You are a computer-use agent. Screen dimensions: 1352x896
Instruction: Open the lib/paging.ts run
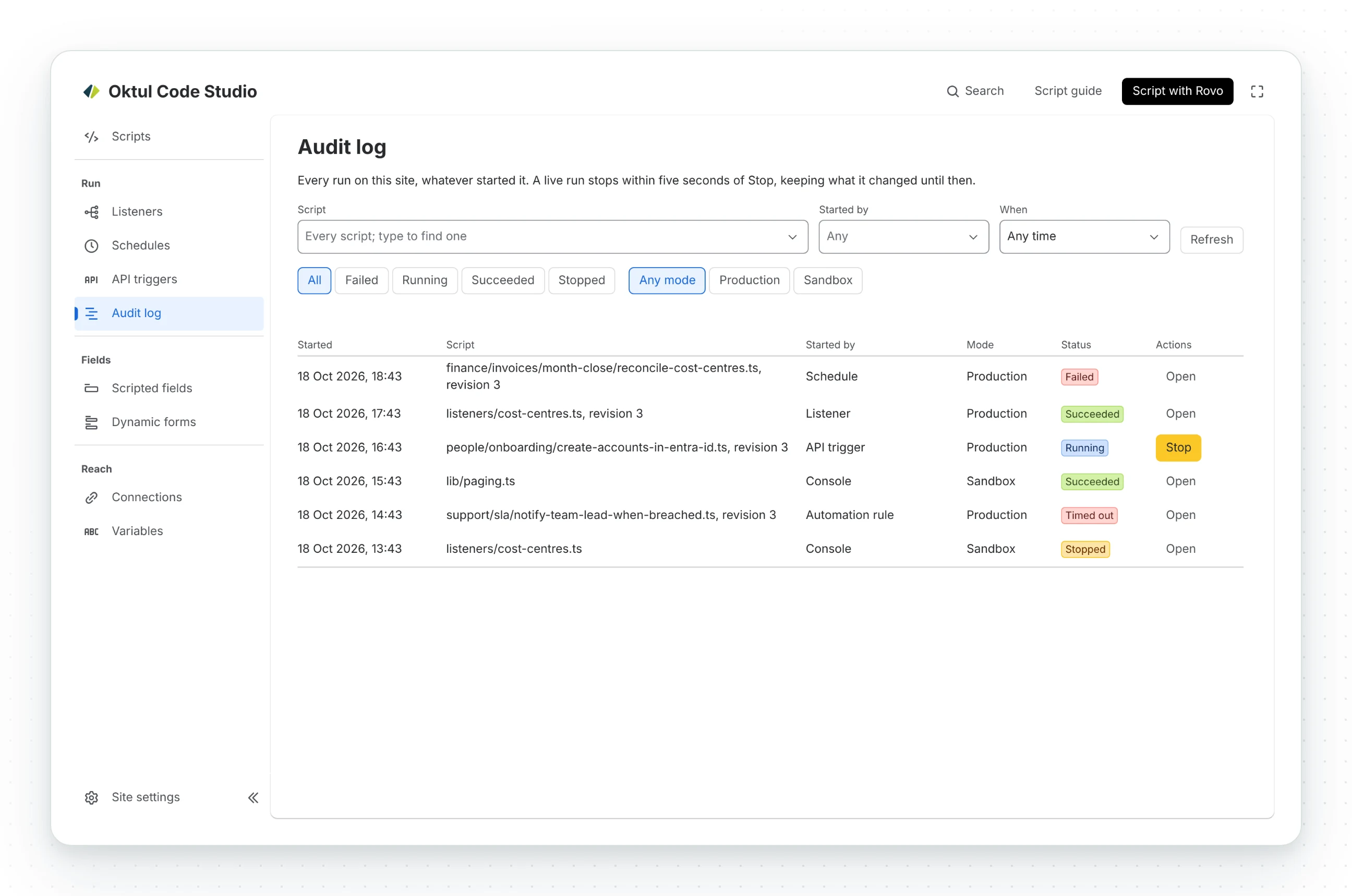(1180, 482)
